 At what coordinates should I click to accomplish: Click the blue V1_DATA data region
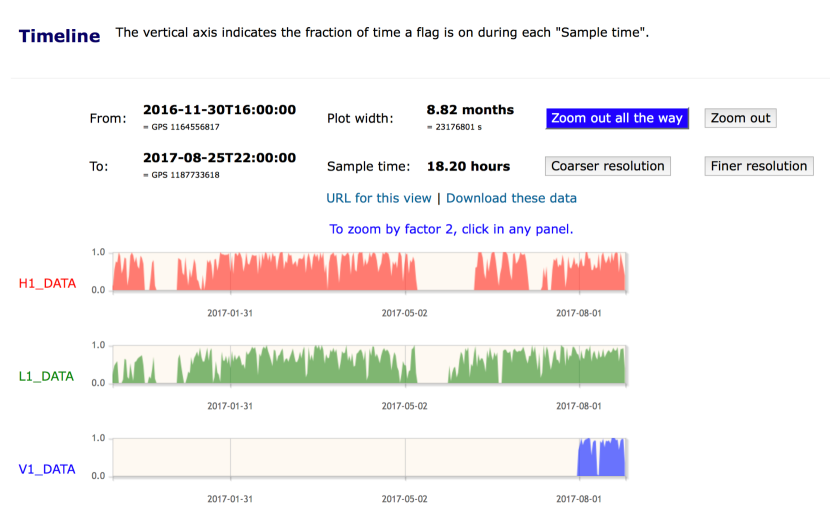coord(602,458)
